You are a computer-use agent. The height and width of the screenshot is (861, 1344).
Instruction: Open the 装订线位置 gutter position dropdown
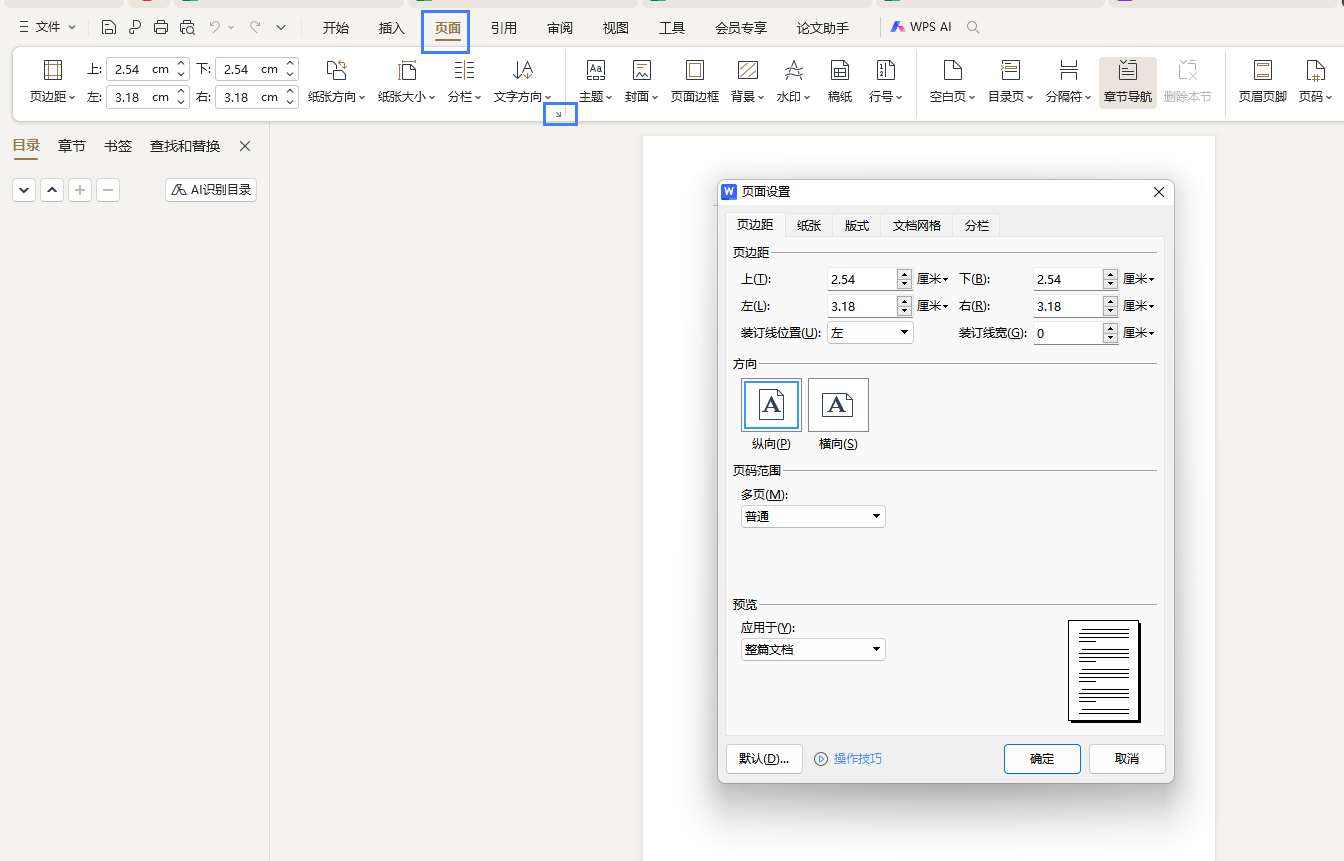pyautogui.click(x=870, y=332)
